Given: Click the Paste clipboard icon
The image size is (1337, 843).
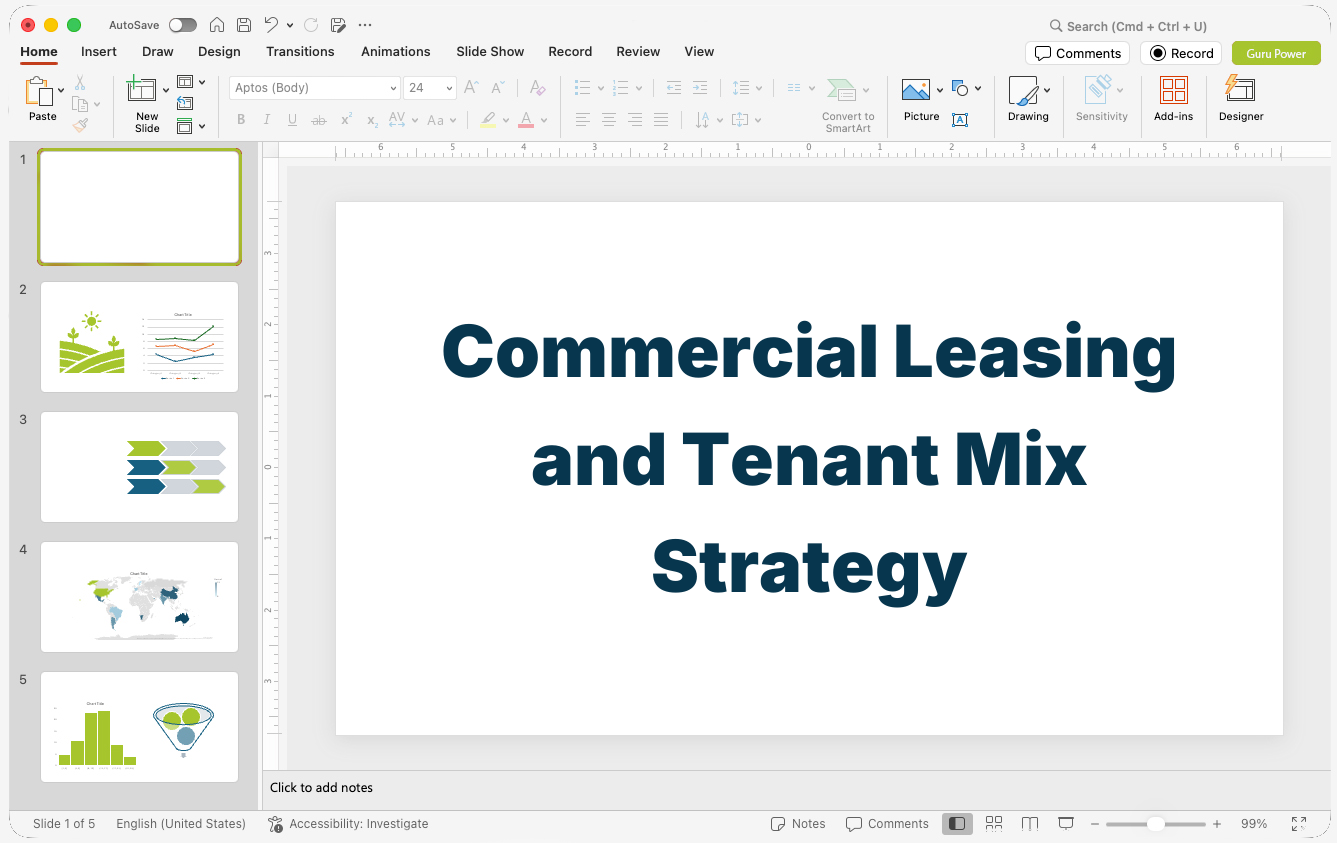Looking at the screenshot, I should [x=38, y=92].
